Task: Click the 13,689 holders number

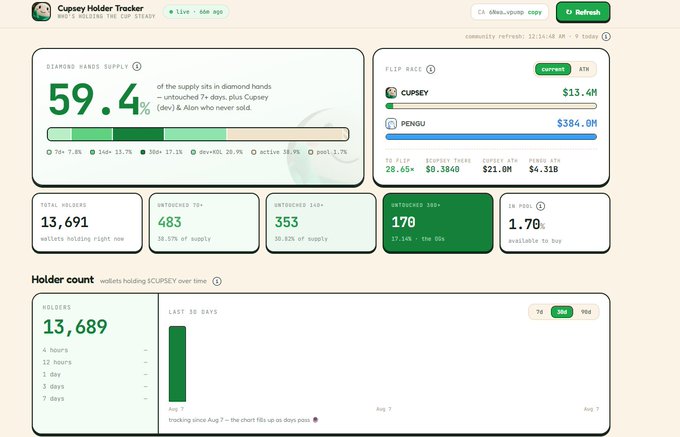Action: (75, 327)
